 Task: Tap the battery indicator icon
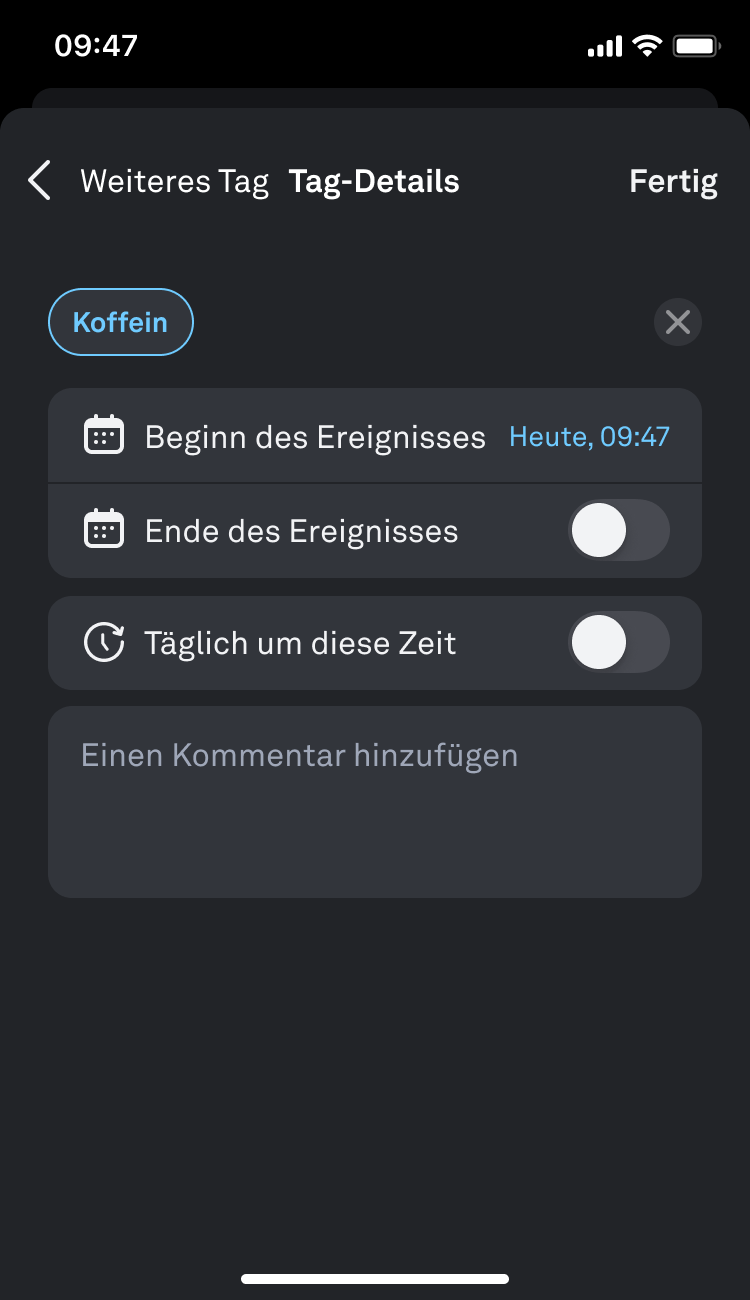697,46
